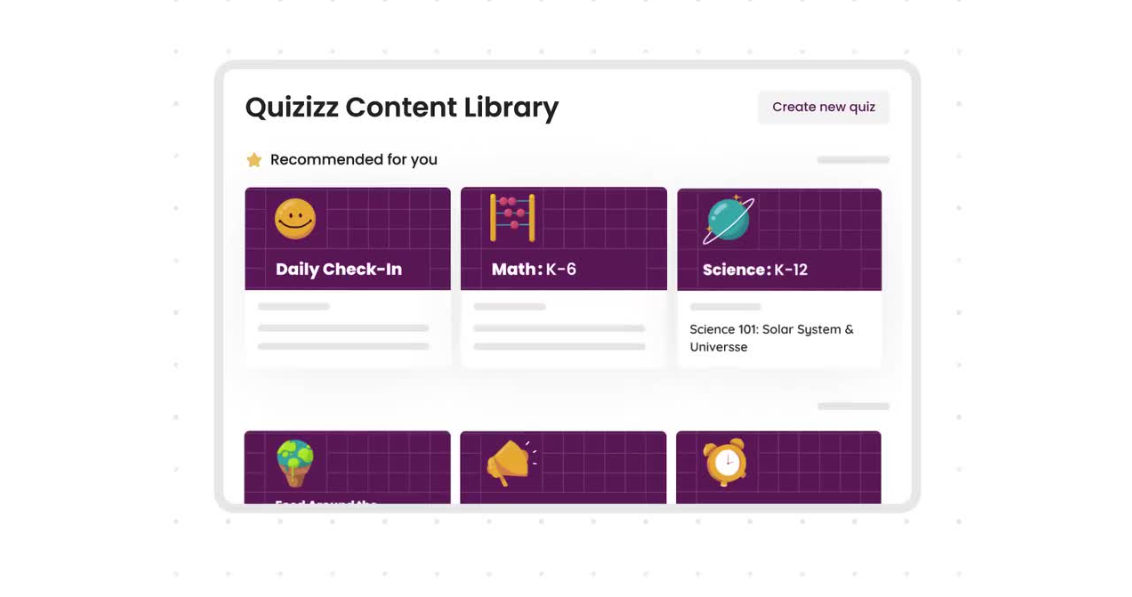
Task: Open the partially visible Food Around the title
Action: [x=326, y=502]
